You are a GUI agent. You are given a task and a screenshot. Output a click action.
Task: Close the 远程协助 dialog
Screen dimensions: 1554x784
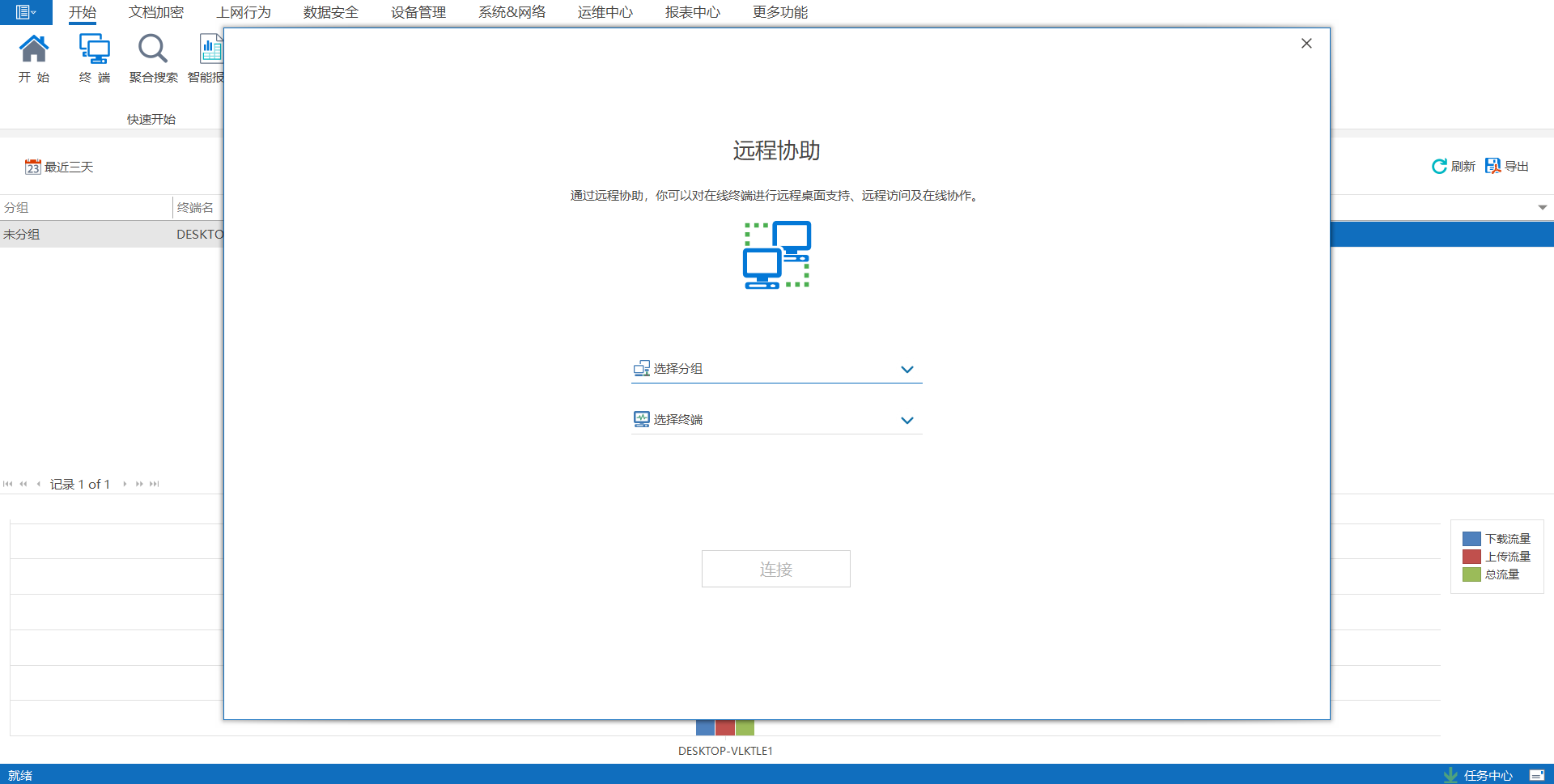[1306, 44]
